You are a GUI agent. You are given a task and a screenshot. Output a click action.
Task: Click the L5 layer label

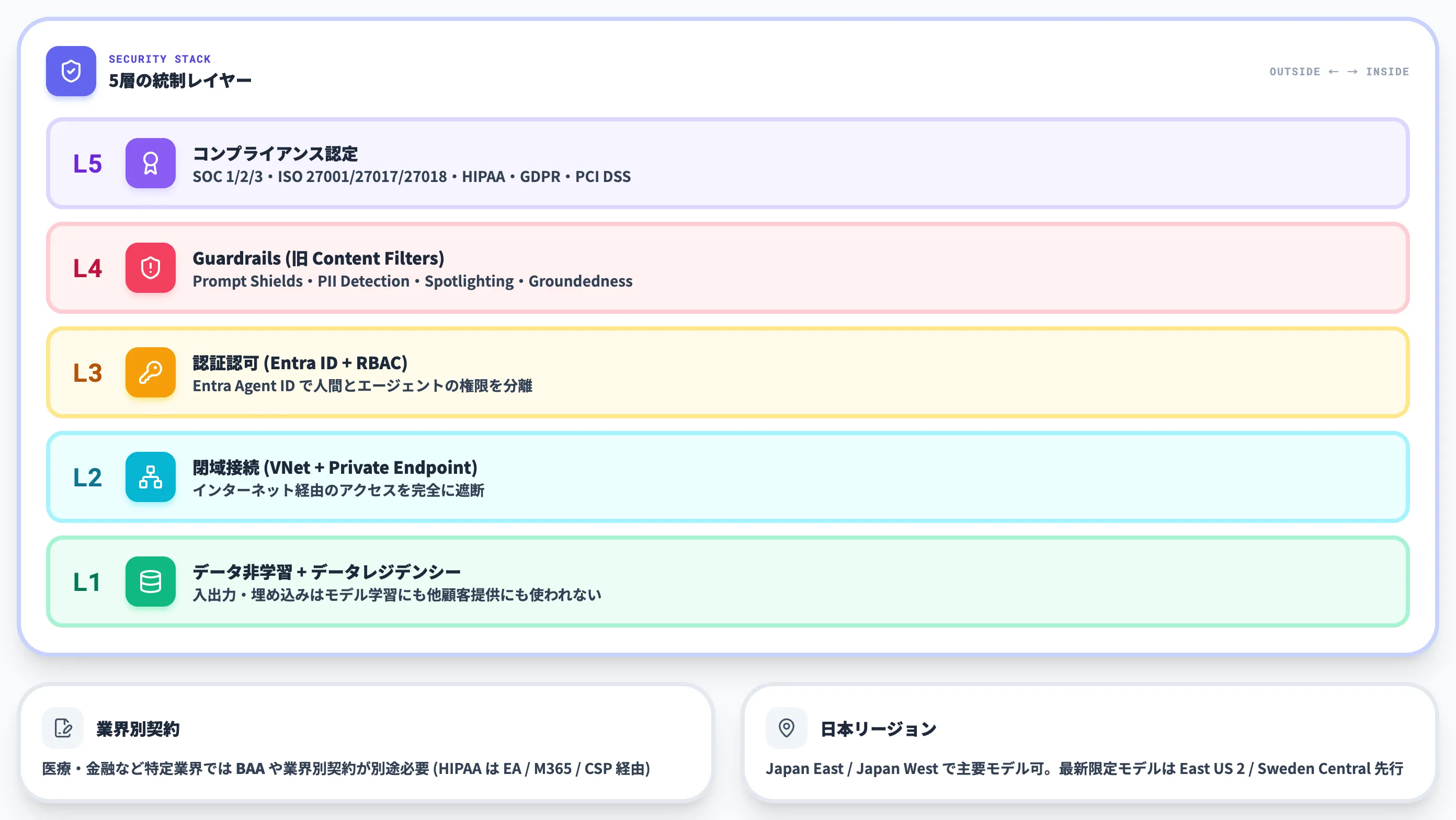point(88,164)
